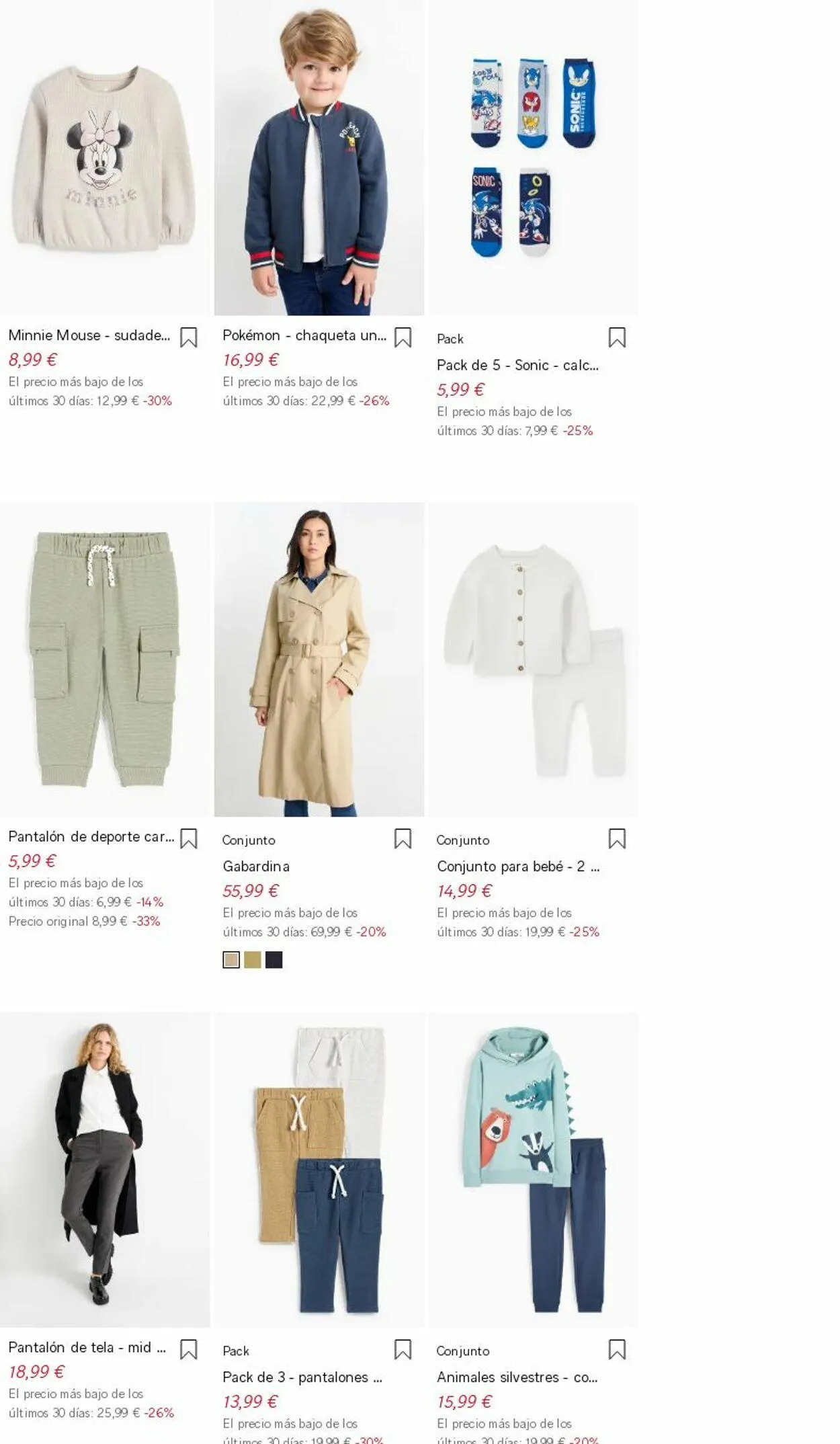The width and height of the screenshot is (840, 1444).
Task: Save the Pokémon jacket to wishlist
Action: [x=403, y=337]
